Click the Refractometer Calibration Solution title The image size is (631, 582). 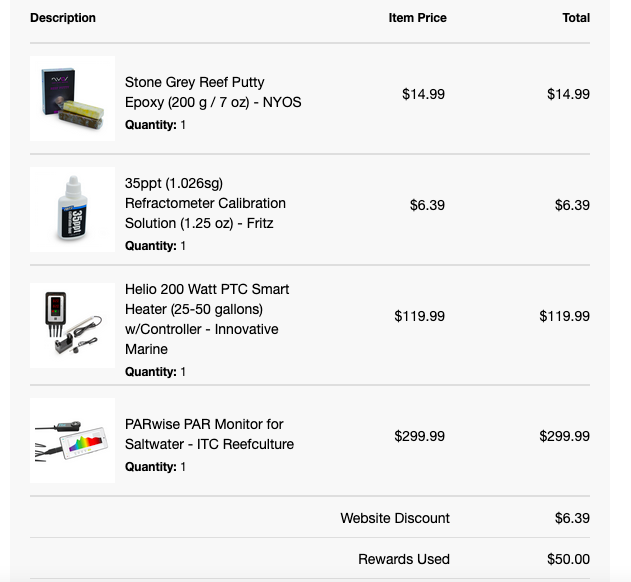point(205,203)
